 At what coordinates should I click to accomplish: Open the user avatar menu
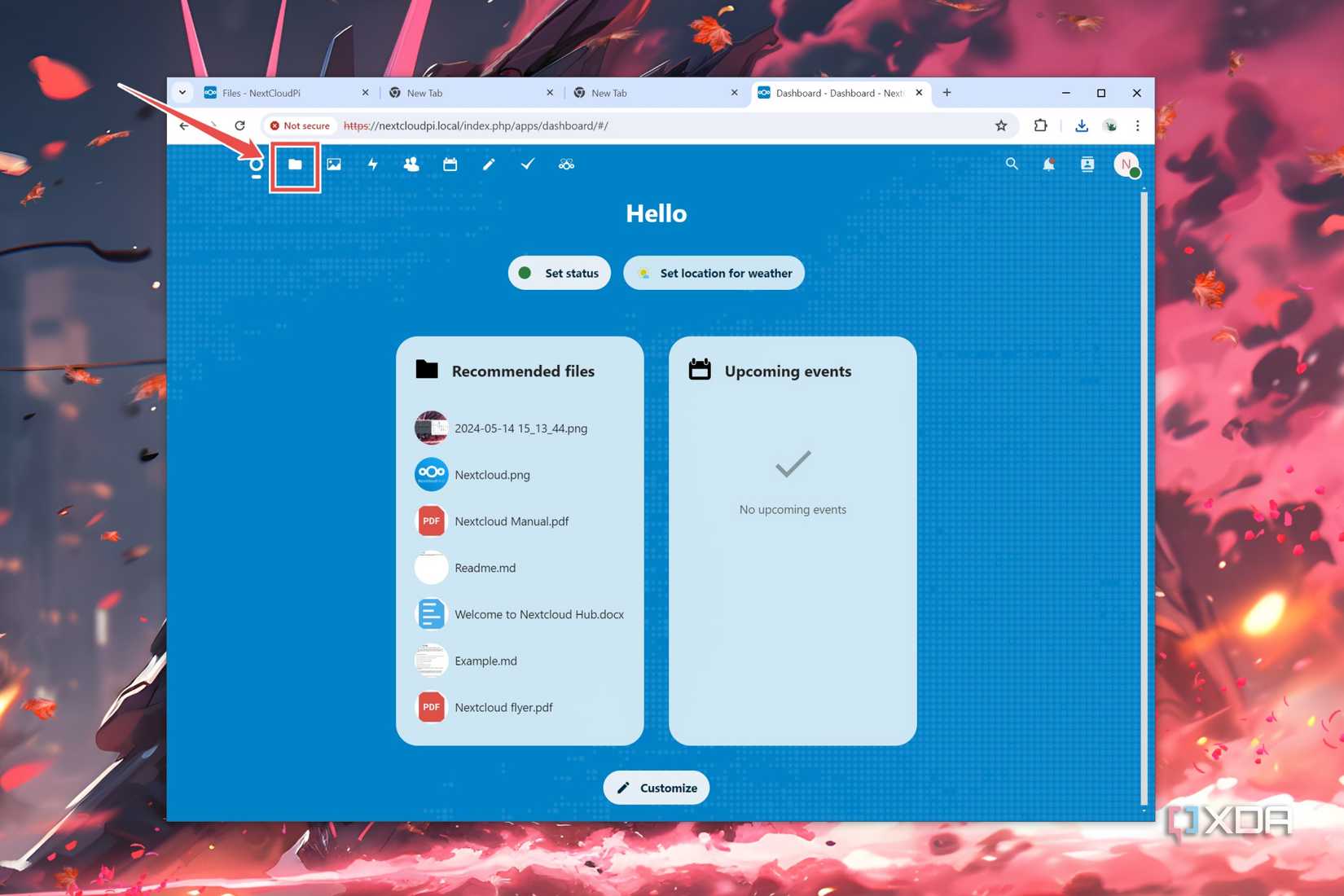click(1126, 164)
